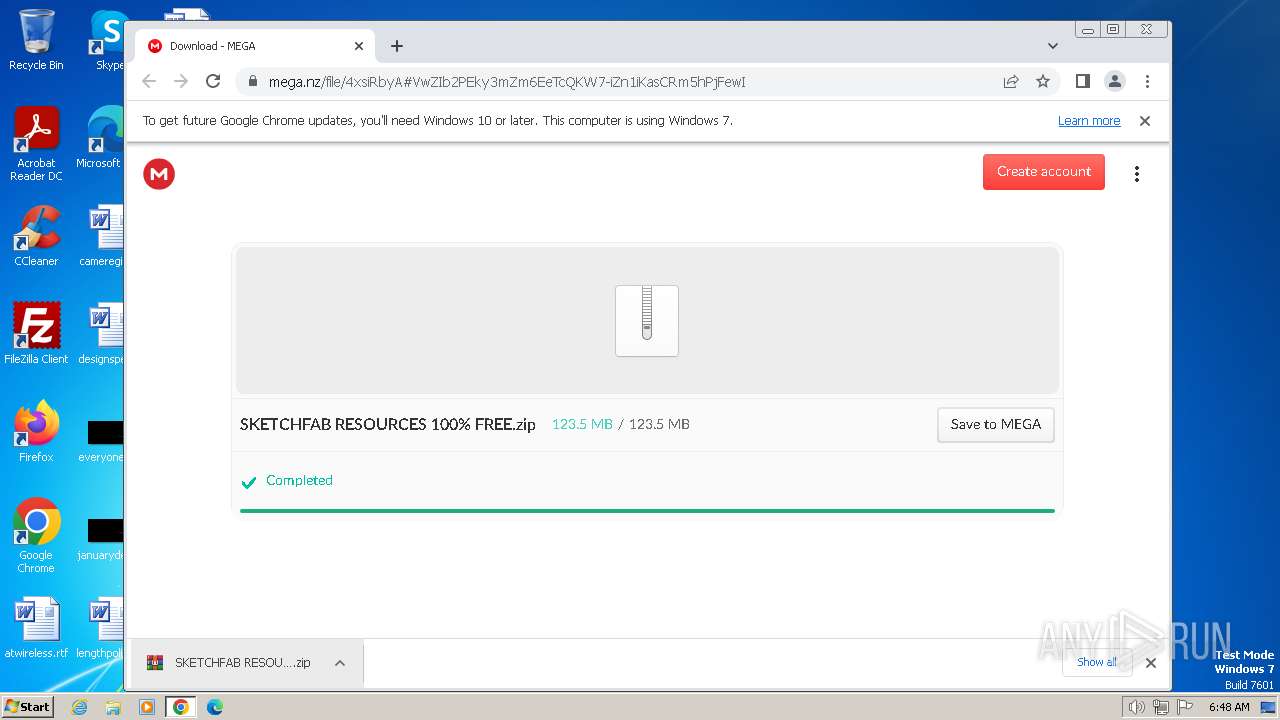Open Action Center flag tray icon
The width and height of the screenshot is (1280, 720).
pos(1184,707)
